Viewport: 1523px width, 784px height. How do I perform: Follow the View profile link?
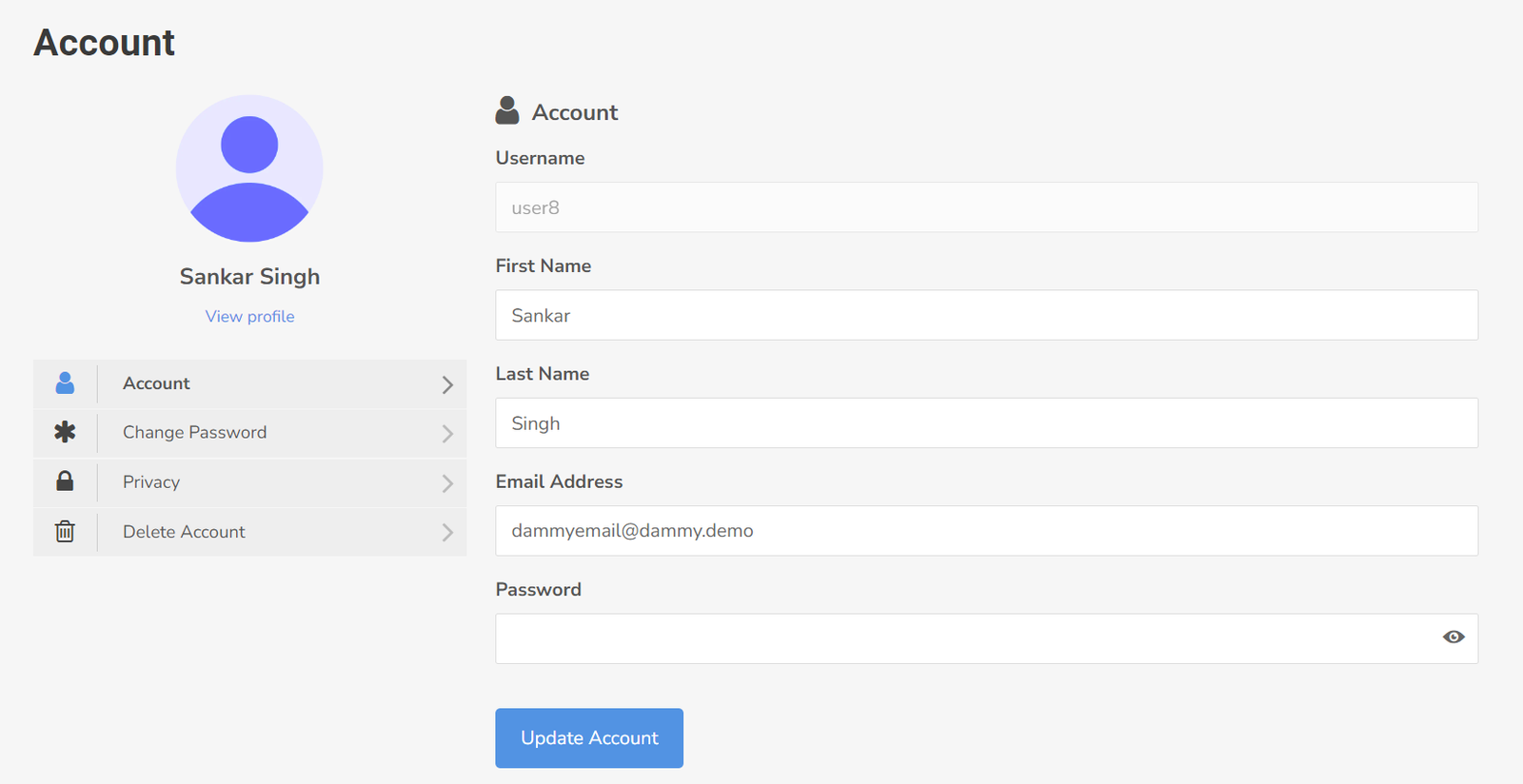pyautogui.click(x=249, y=317)
